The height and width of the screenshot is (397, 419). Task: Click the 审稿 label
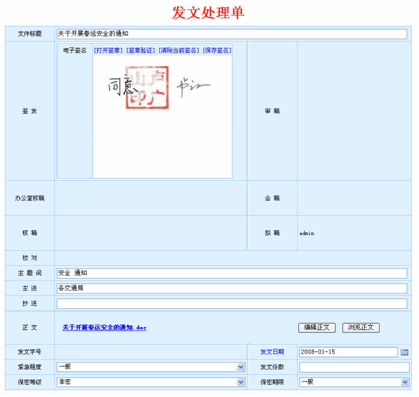coord(272,111)
